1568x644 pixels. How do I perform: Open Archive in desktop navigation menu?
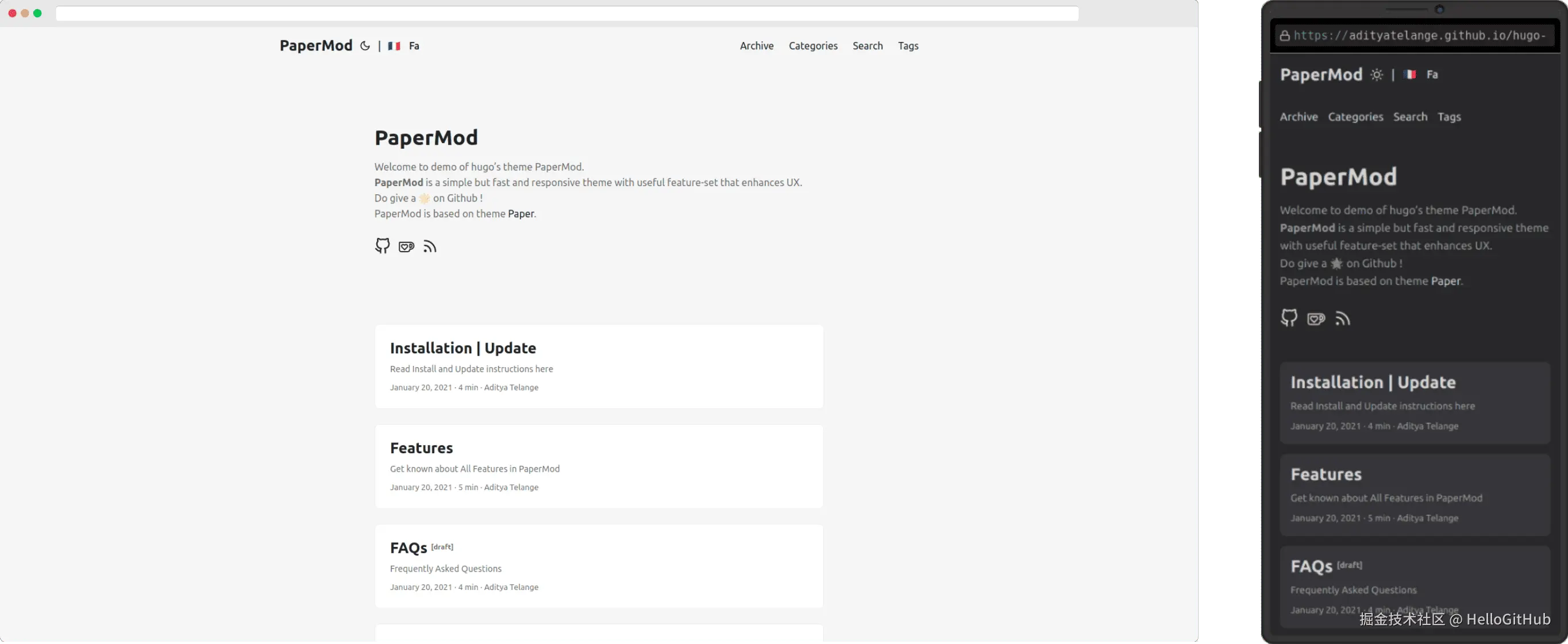[757, 45]
